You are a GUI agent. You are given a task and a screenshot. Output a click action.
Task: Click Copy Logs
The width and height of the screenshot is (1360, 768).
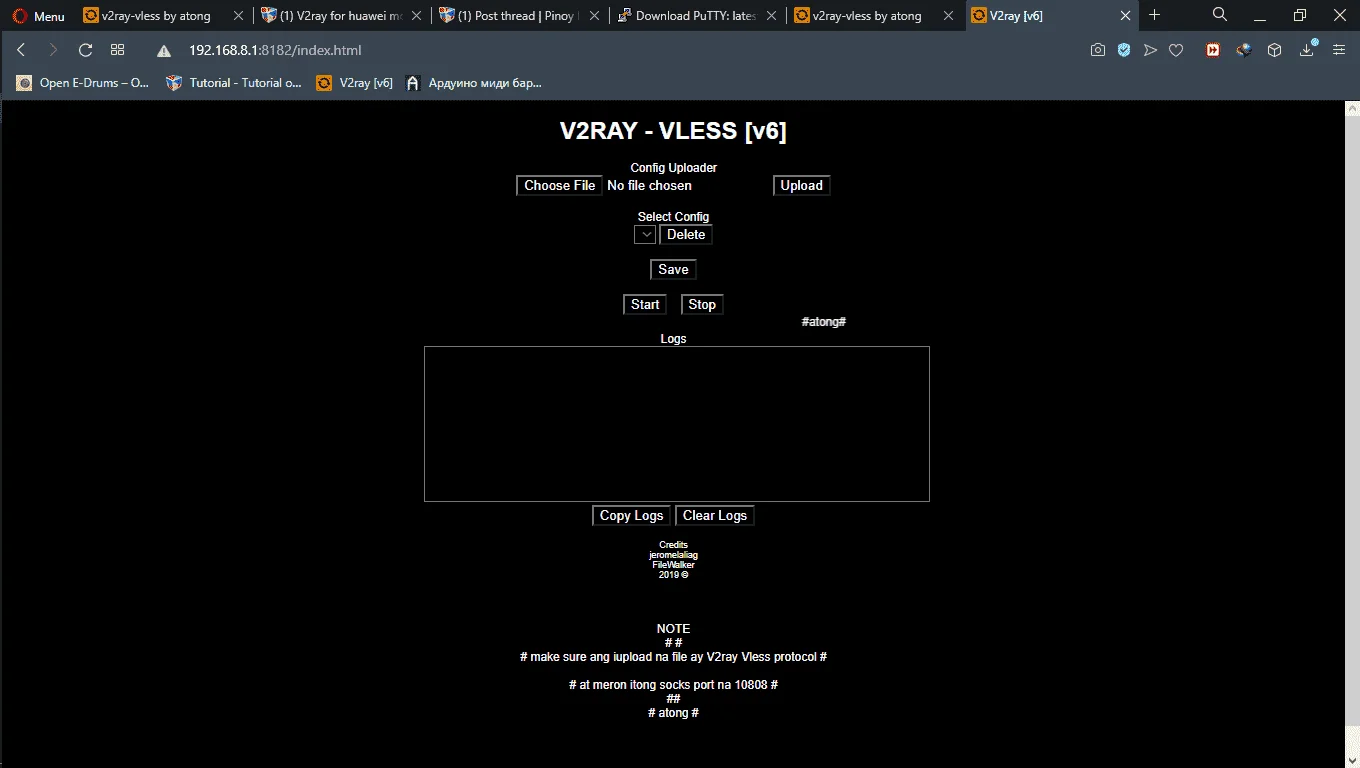coord(632,515)
